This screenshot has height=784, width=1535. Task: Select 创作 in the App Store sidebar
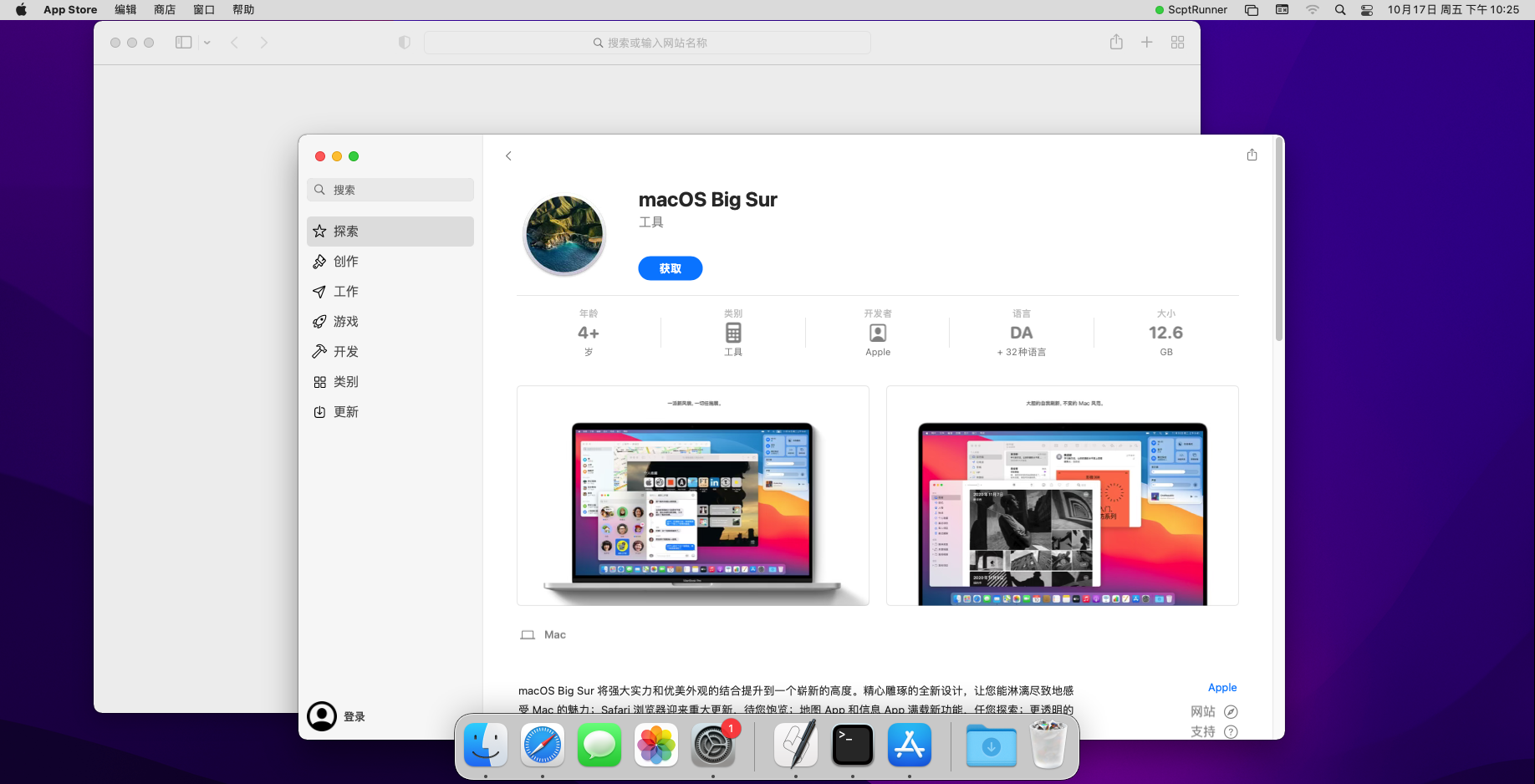tap(390, 262)
